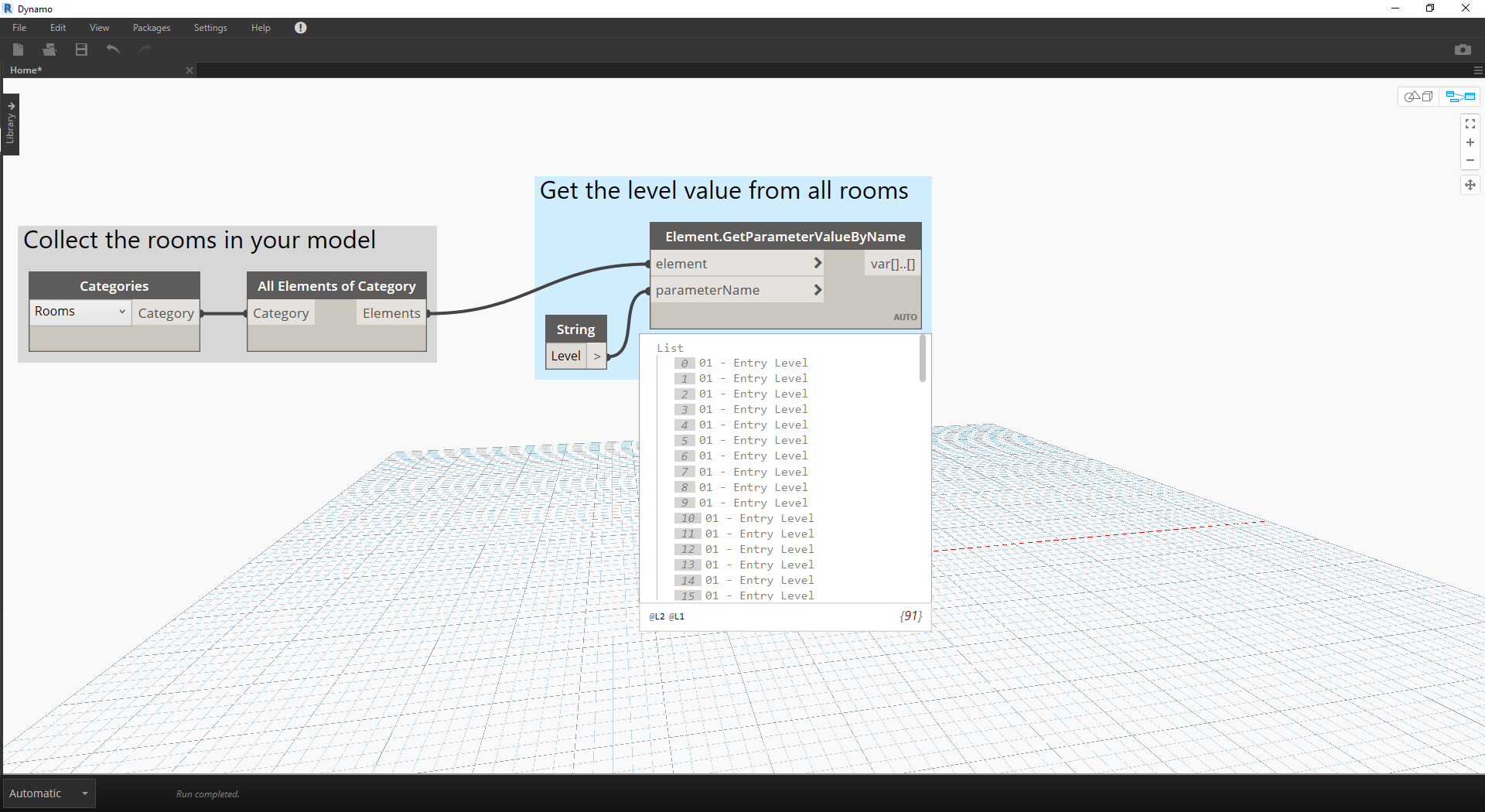Close the Home* workspace tab
Viewport: 1485px width, 812px height.
point(189,70)
